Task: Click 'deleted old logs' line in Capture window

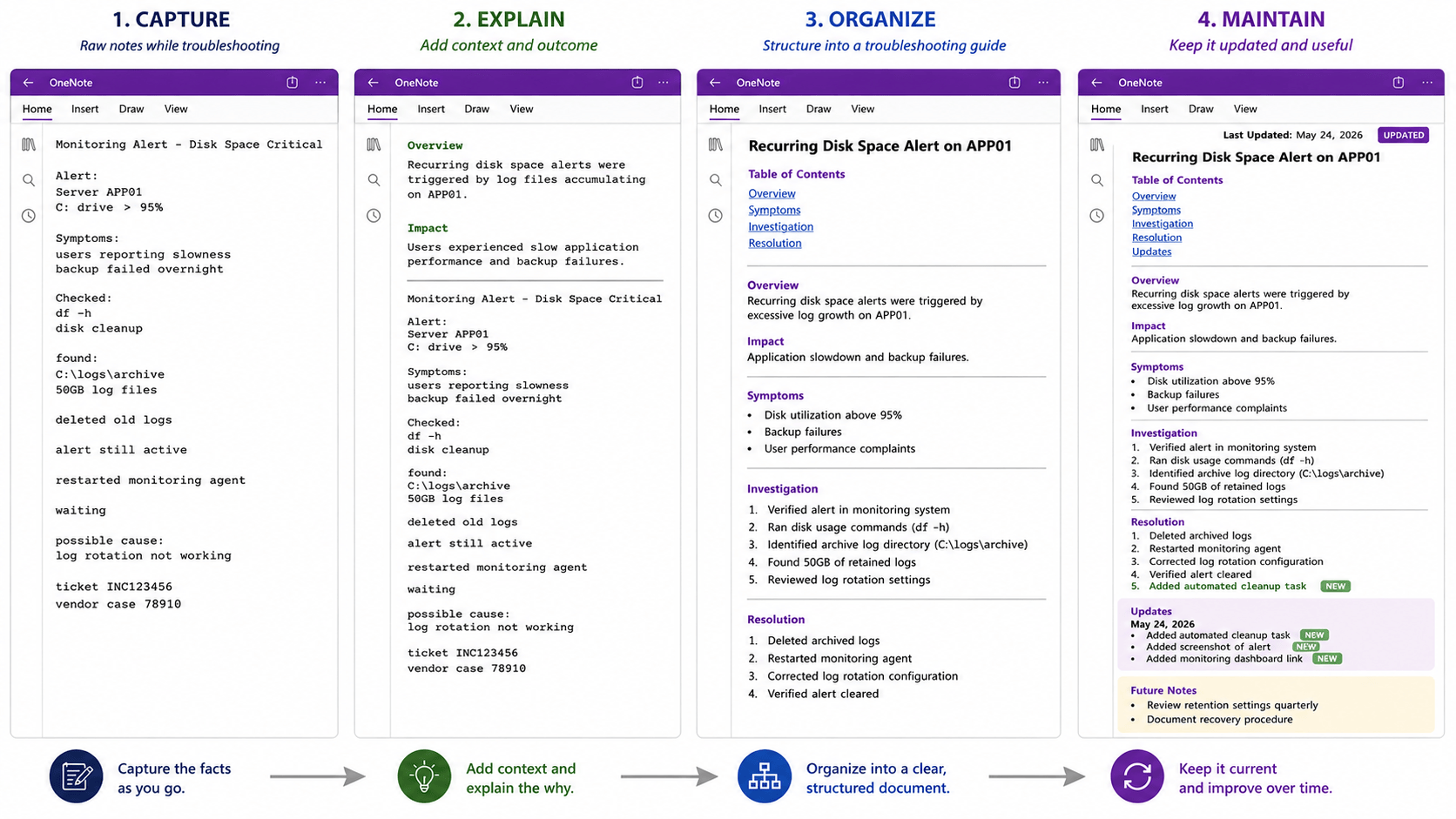Action: 114,420
